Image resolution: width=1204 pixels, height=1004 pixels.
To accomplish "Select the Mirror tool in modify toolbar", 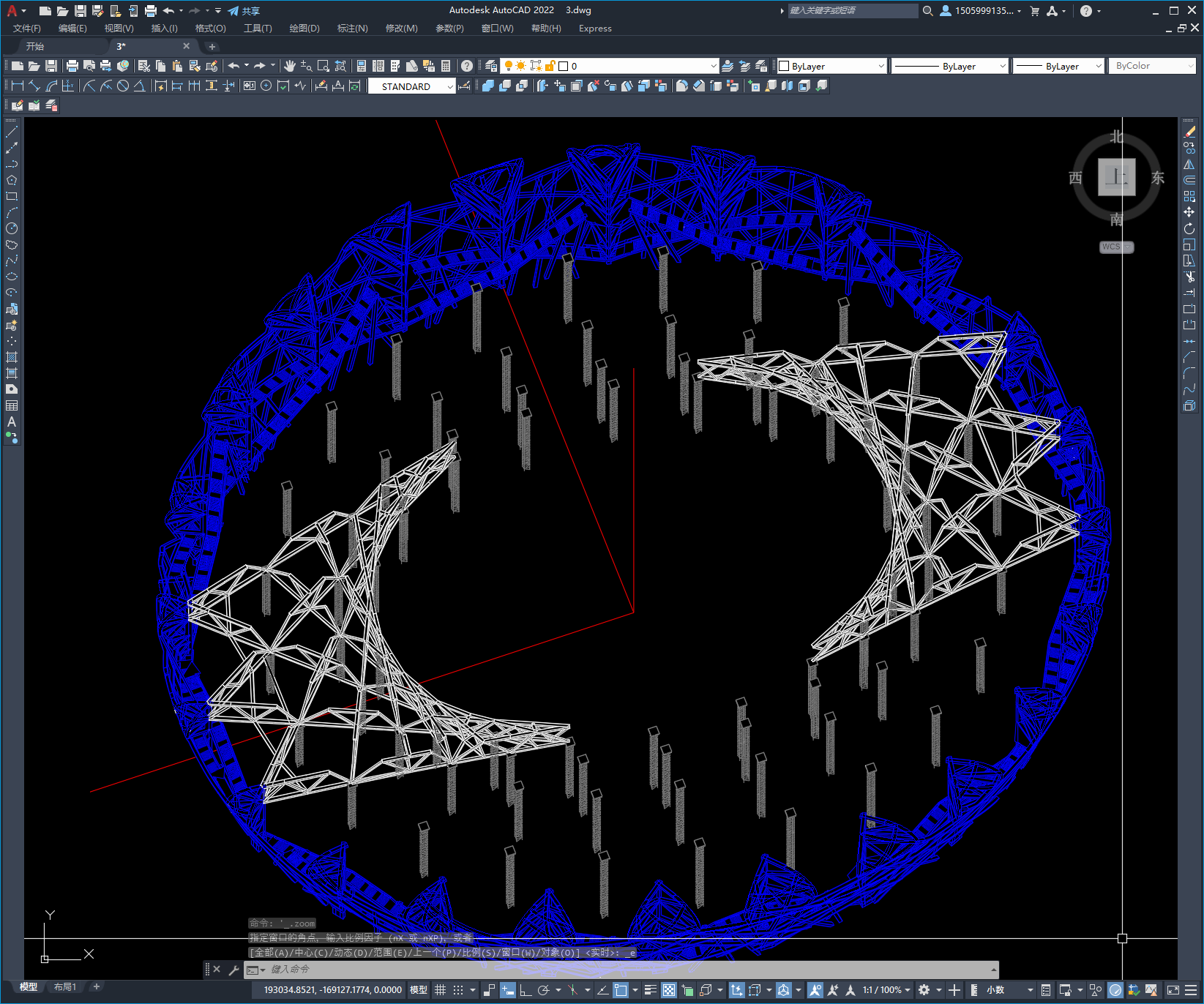I will (x=1189, y=164).
